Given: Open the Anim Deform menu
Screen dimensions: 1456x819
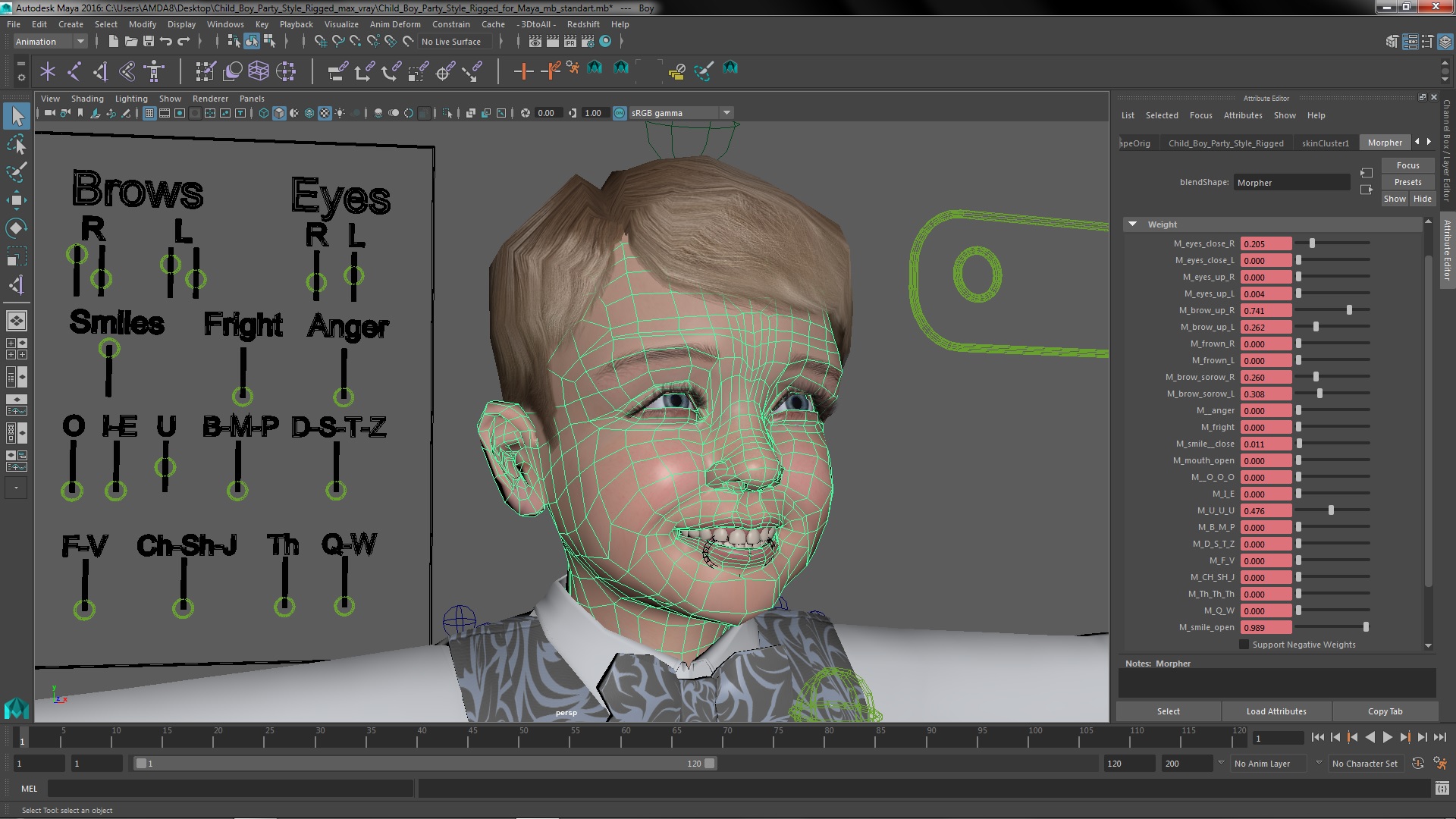Looking at the screenshot, I should coord(394,24).
